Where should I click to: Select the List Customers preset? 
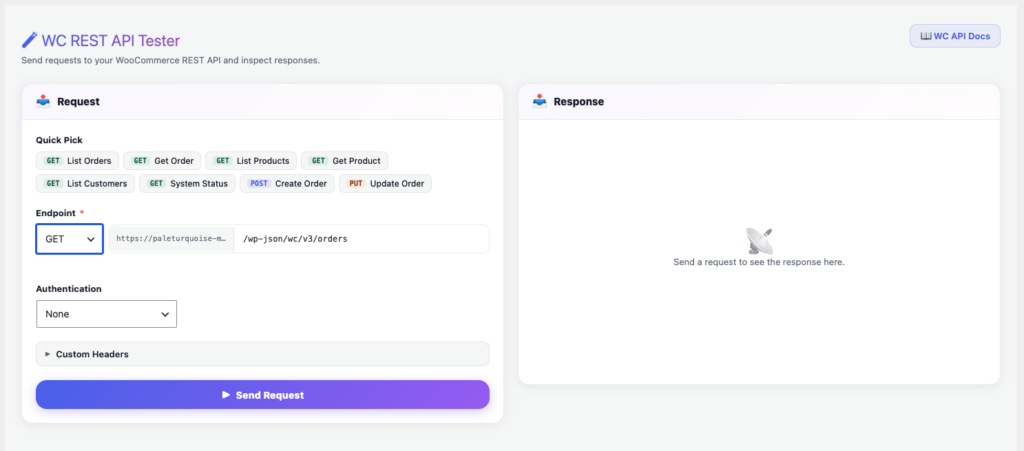[86, 183]
